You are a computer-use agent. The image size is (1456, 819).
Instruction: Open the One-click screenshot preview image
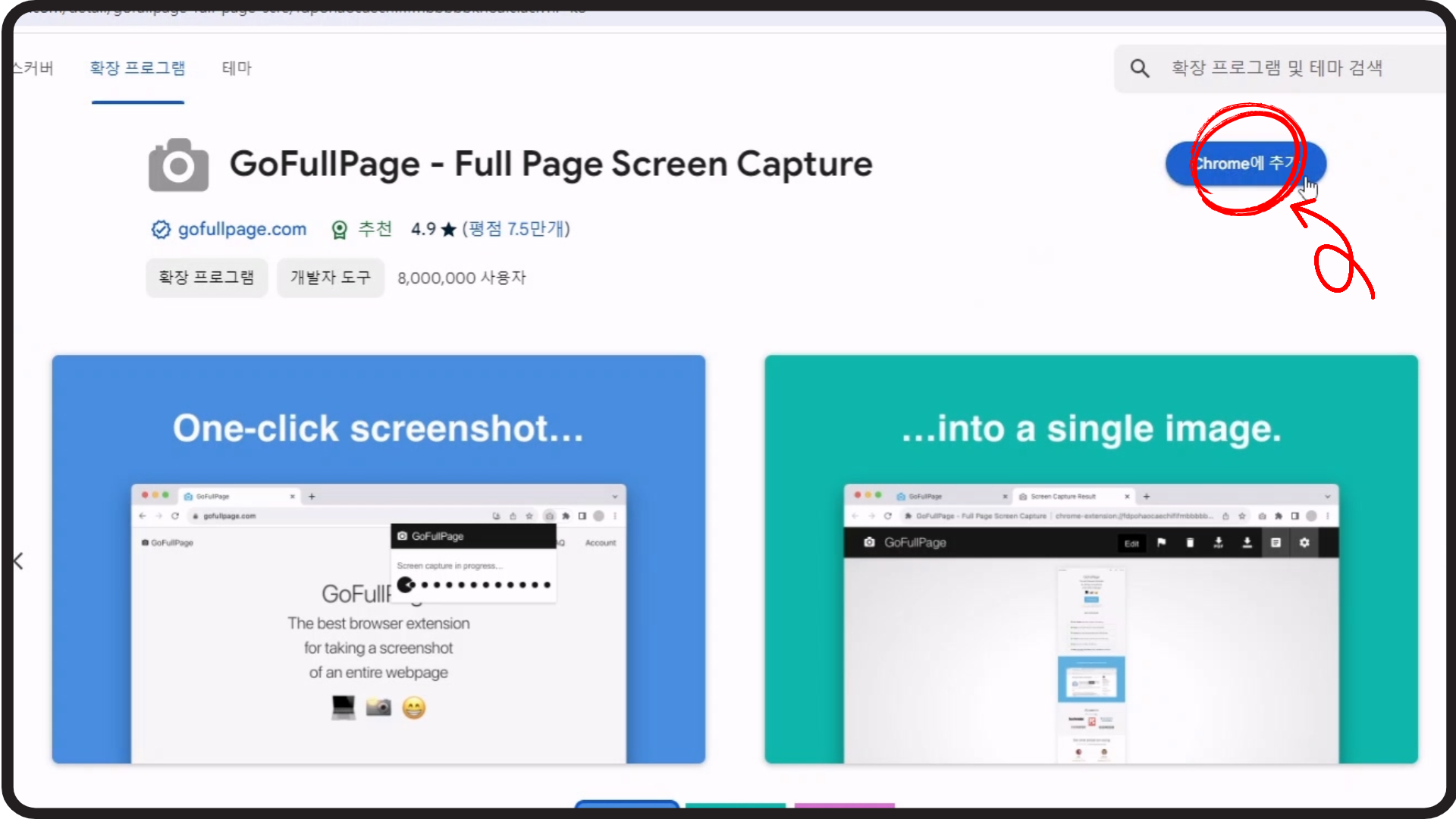(x=378, y=559)
